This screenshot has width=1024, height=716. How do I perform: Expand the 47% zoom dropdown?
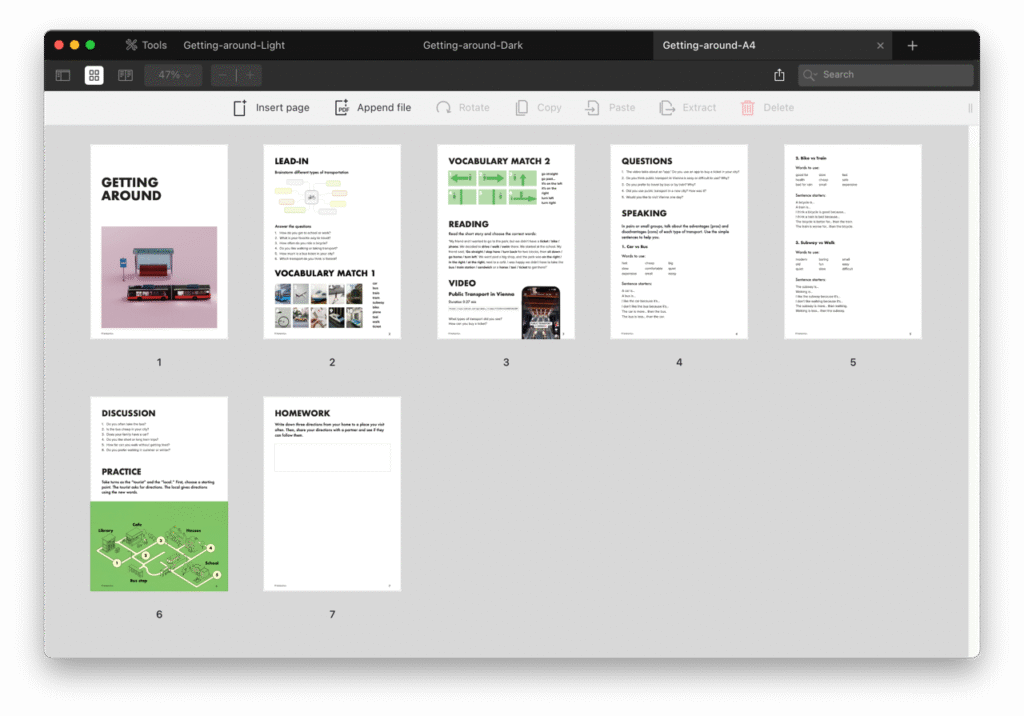coord(173,75)
